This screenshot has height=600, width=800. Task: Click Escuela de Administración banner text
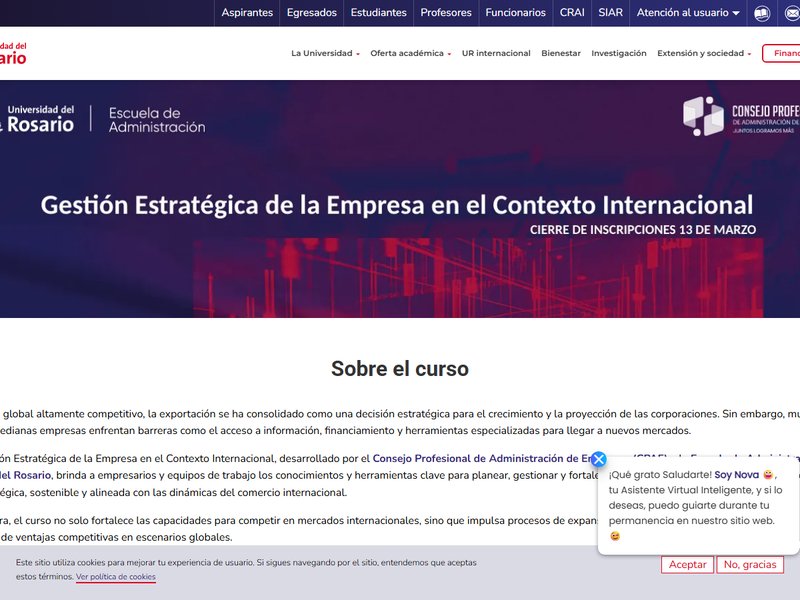point(157,120)
